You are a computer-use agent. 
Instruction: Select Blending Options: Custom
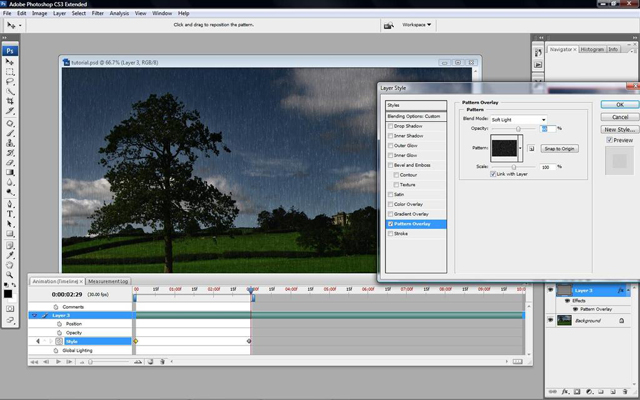pyautogui.click(x=416, y=116)
